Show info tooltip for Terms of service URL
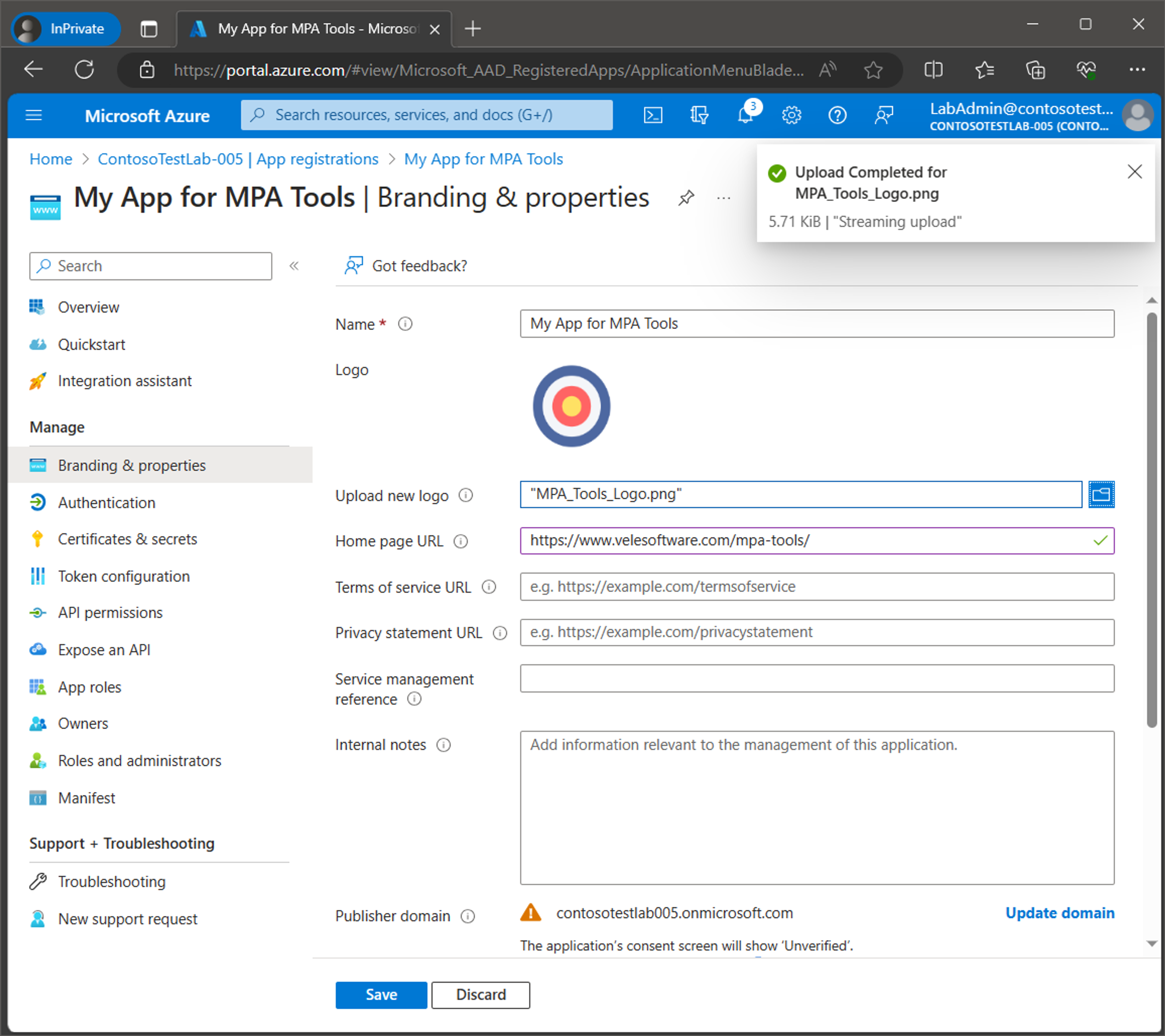 point(489,586)
